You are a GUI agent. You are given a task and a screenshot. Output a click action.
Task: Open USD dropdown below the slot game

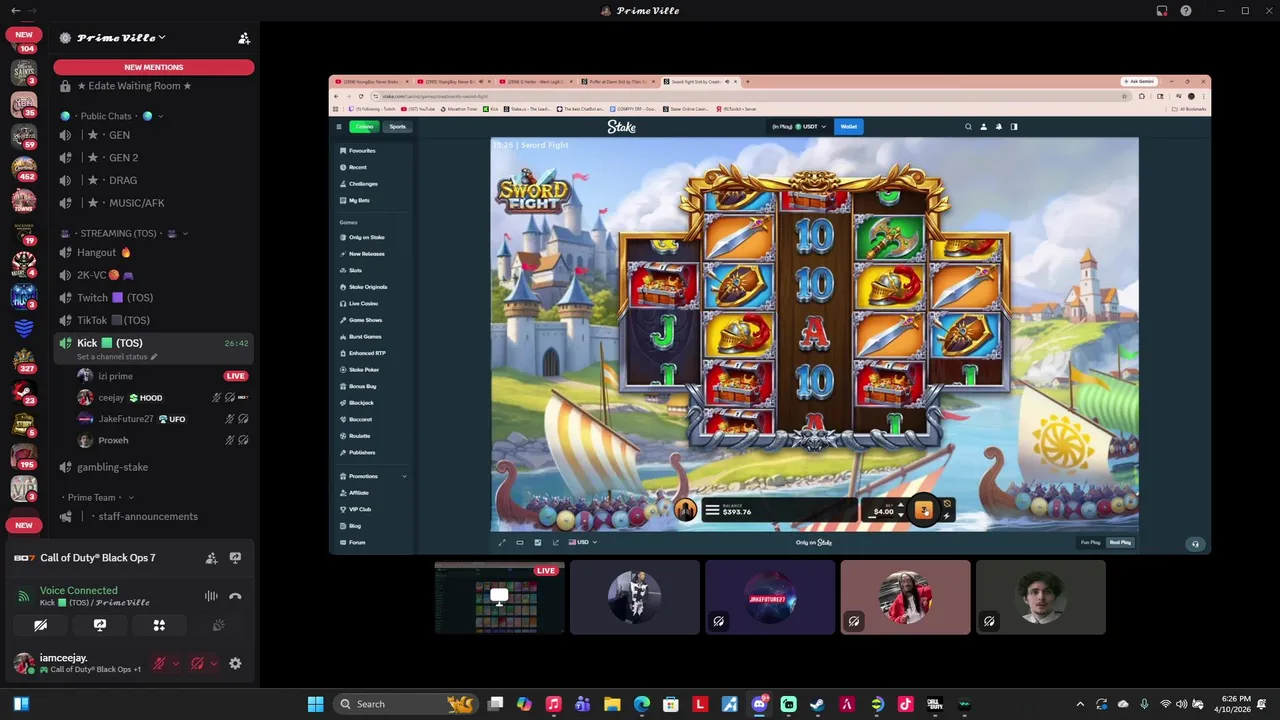582,542
